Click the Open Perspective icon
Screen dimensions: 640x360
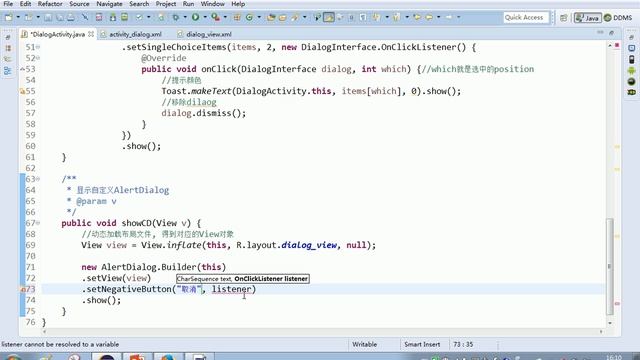pos(564,18)
